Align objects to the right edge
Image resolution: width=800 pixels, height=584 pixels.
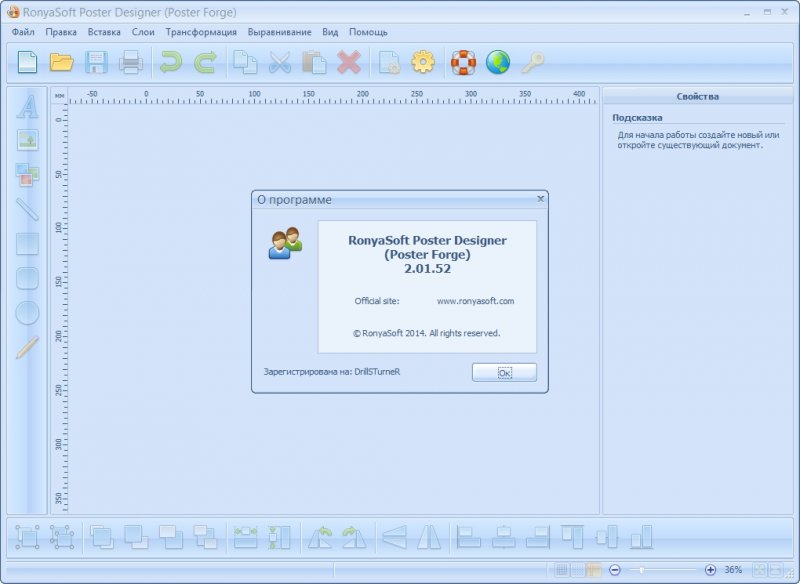coord(538,537)
